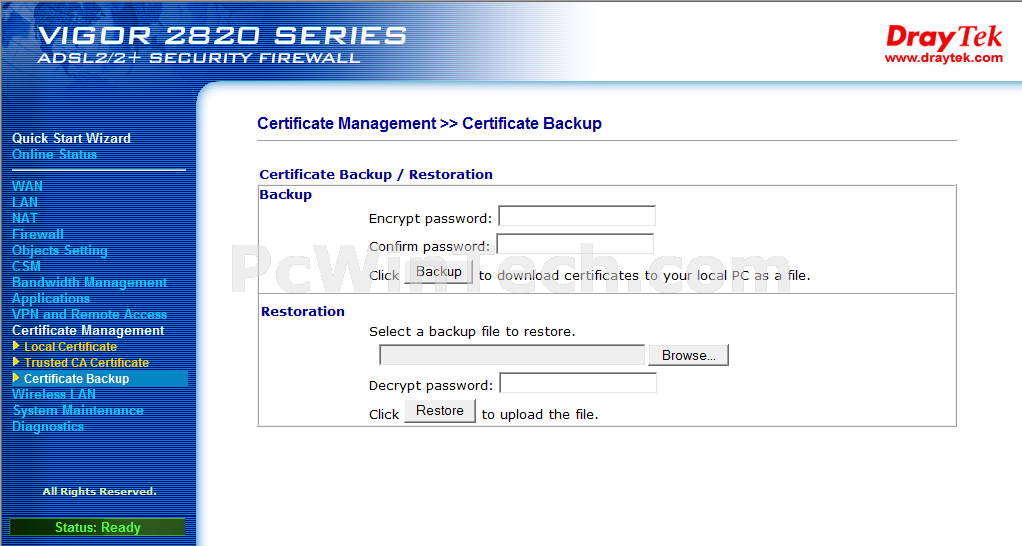Open VPN and Remote Access menu
The image size is (1022, 546).
(89, 314)
